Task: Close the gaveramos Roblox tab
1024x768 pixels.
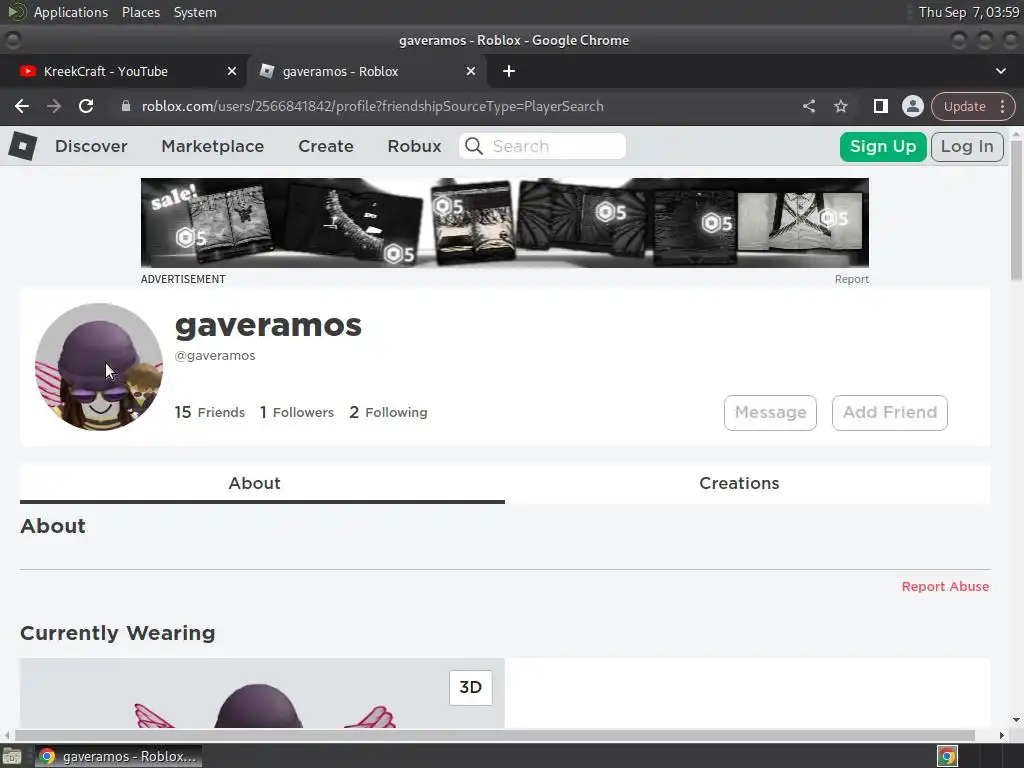Action: (471, 71)
